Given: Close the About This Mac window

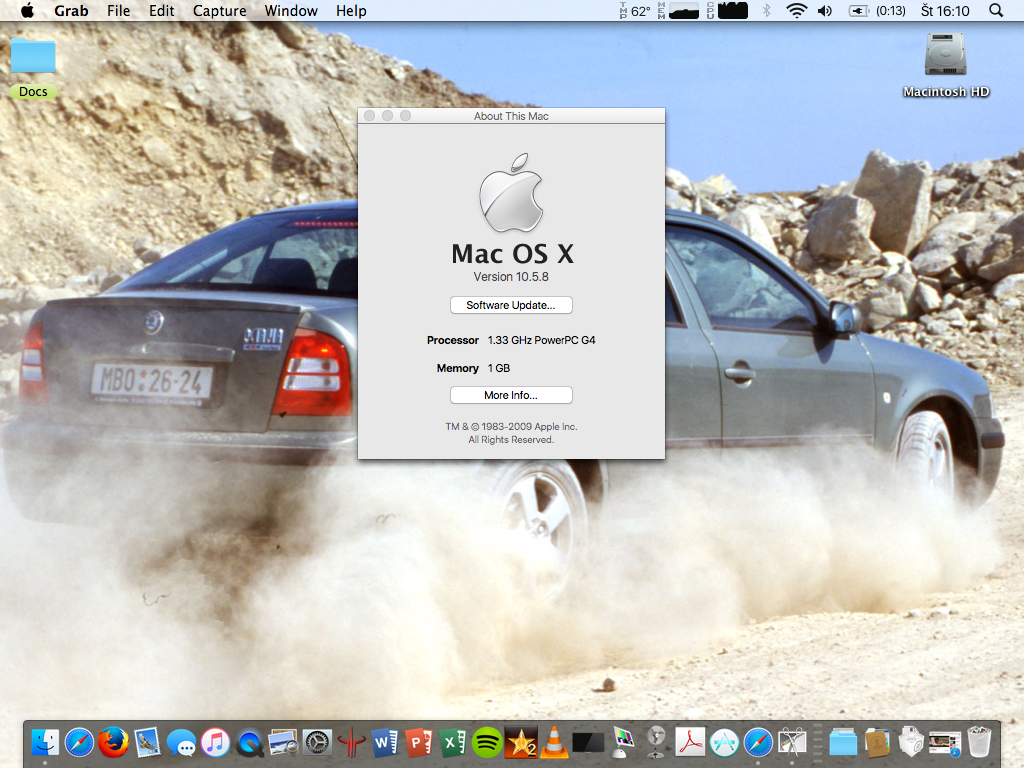Looking at the screenshot, I should pos(369,116).
